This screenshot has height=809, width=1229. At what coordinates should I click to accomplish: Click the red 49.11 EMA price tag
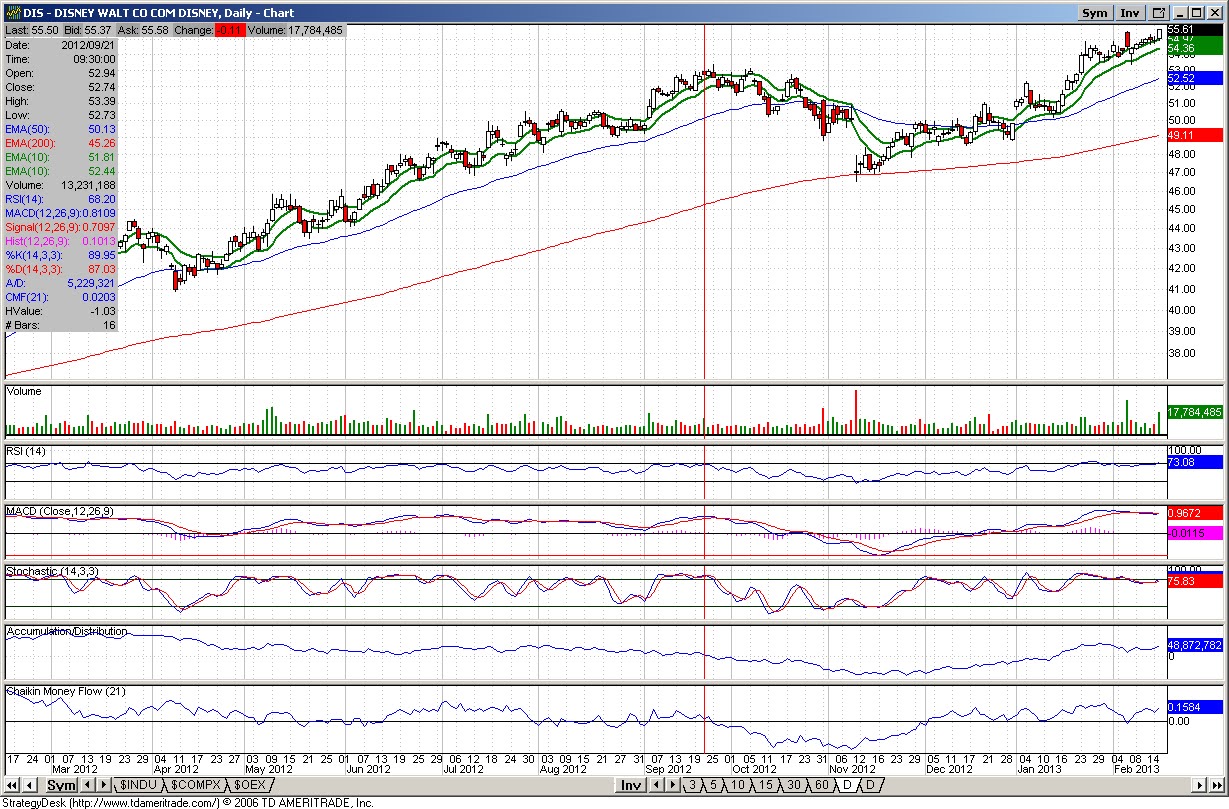tap(1196, 134)
